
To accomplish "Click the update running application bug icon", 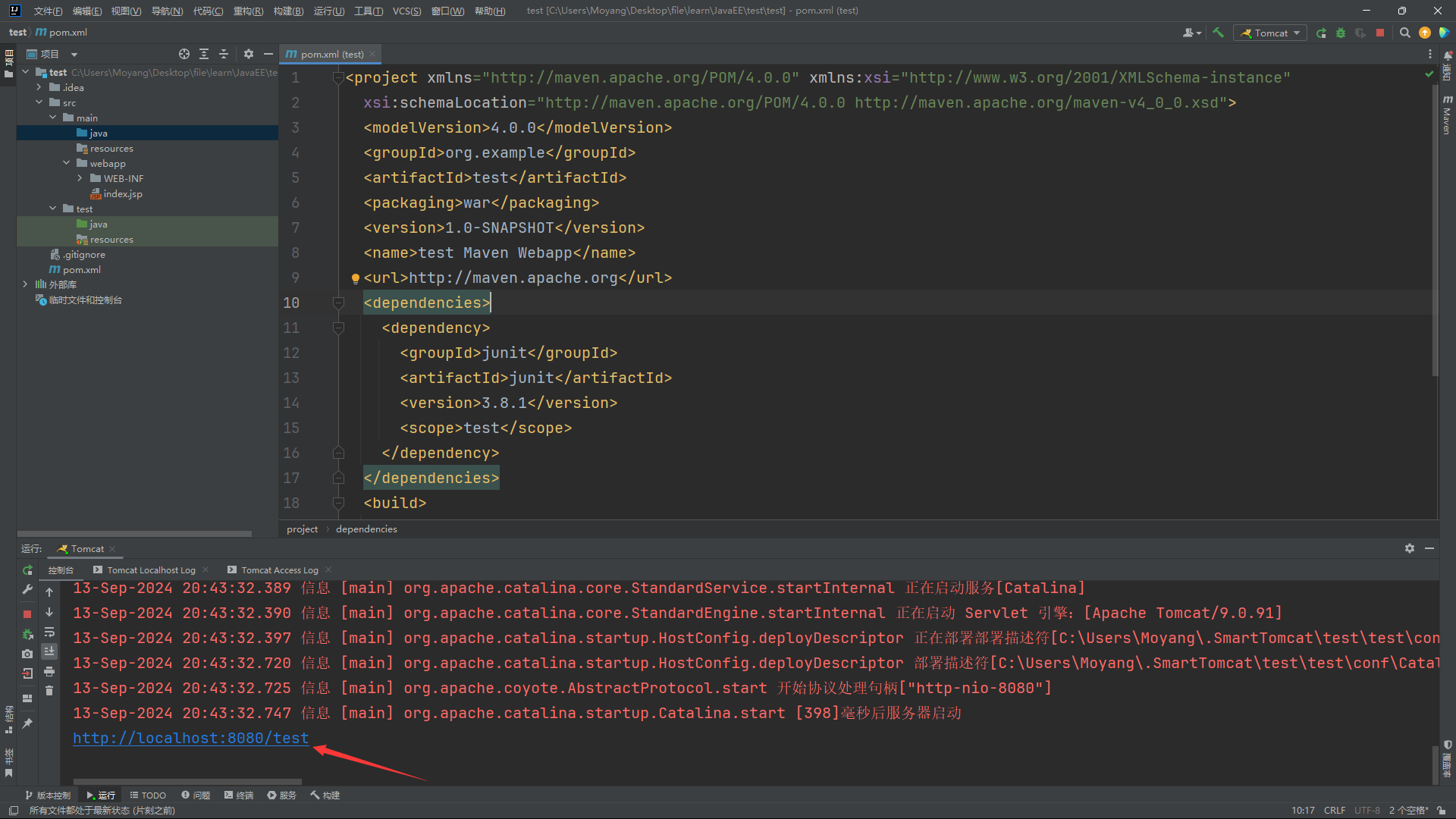I will (27, 633).
